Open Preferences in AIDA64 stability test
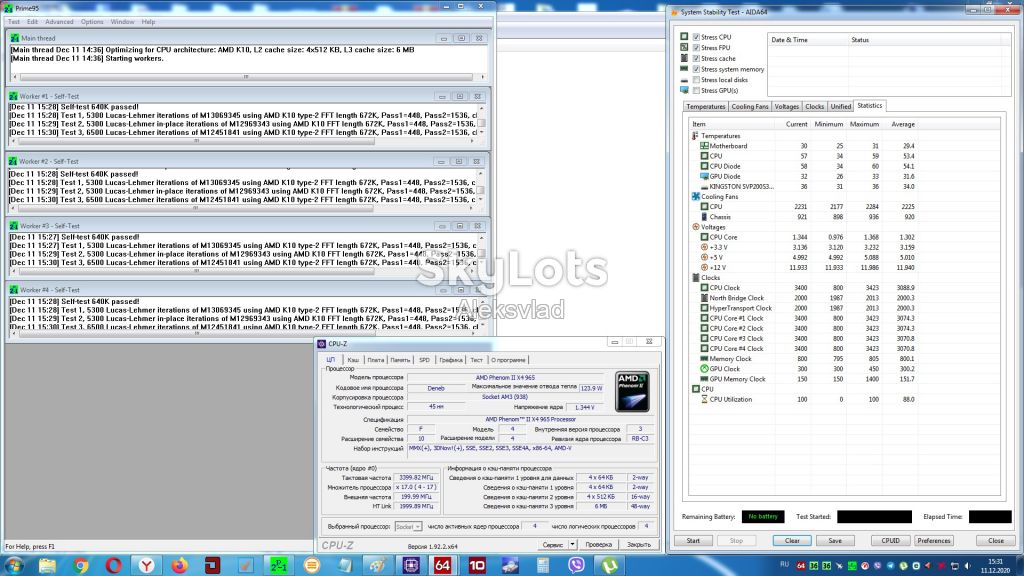The image size is (1024, 576). [x=934, y=541]
